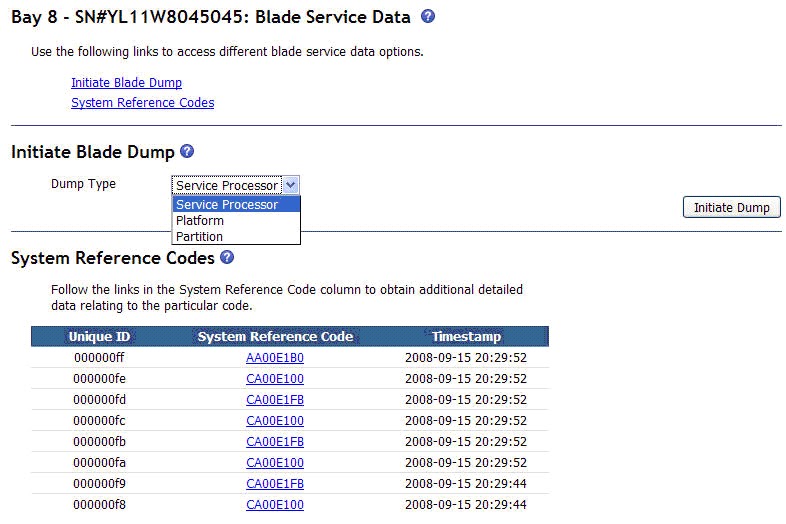Open CA00E100 code for ID 000000fe
Image resolution: width=786 pixels, height=524 pixels.
point(275,379)
